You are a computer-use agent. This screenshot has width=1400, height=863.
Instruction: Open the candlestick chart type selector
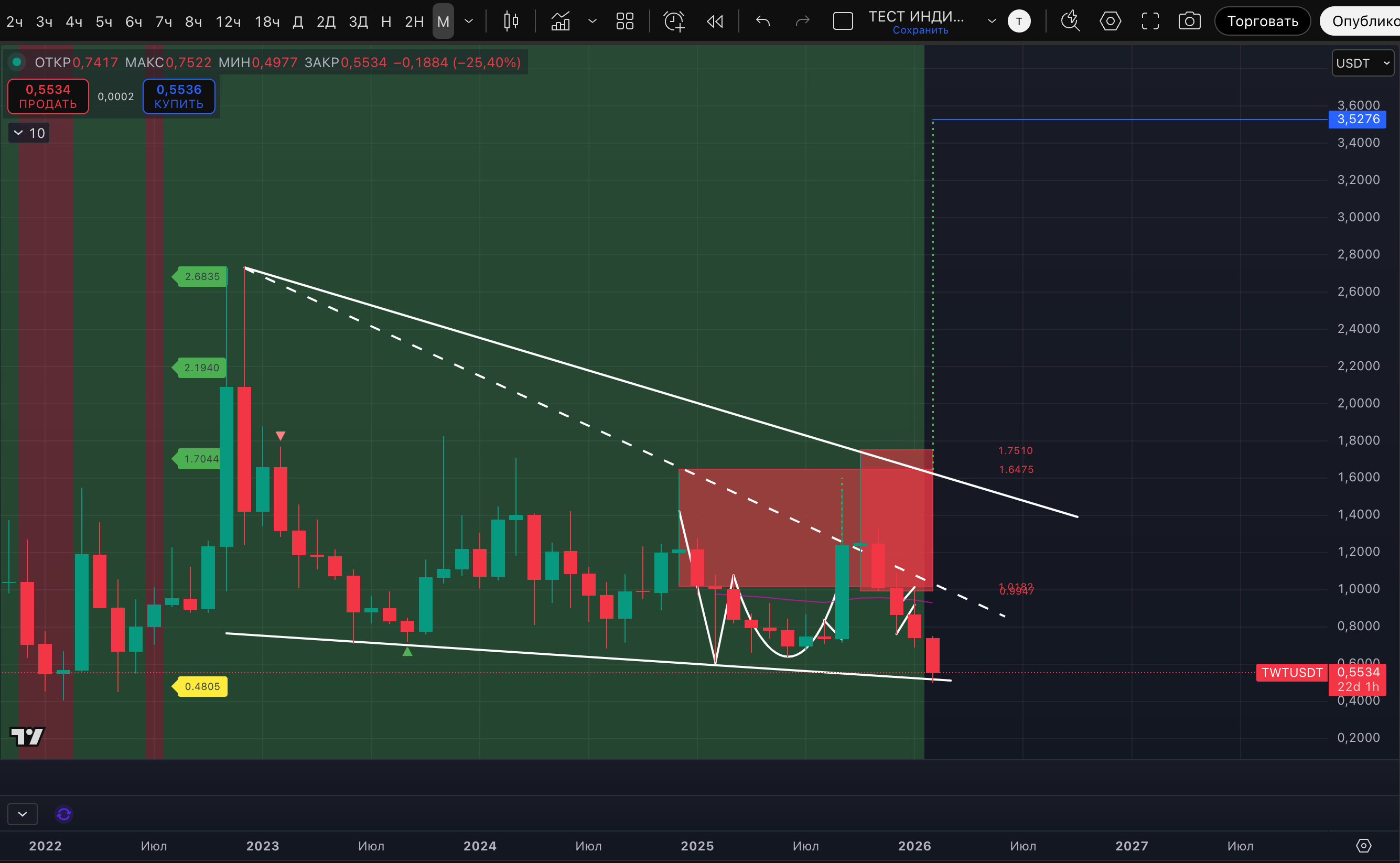pos(511,21)
